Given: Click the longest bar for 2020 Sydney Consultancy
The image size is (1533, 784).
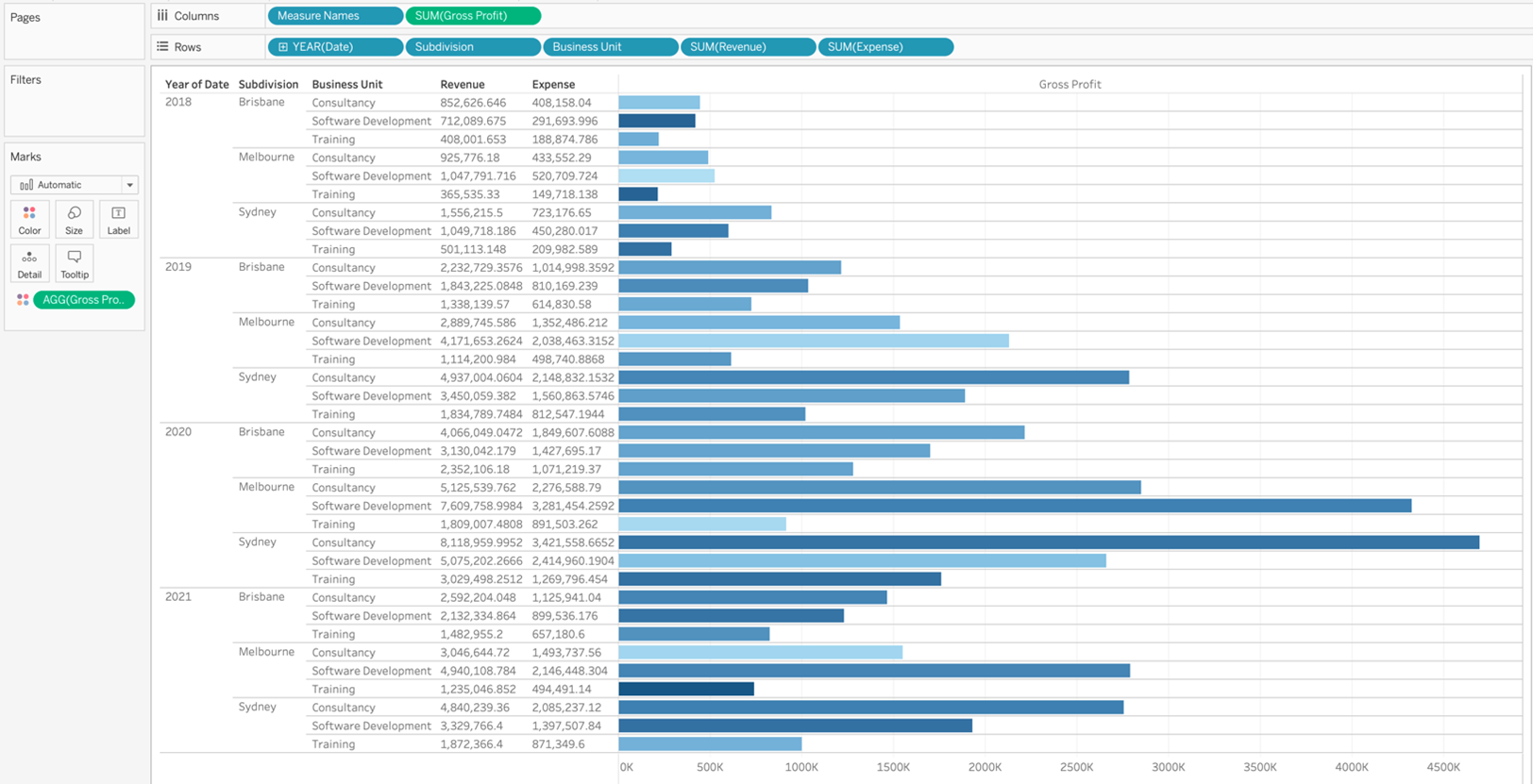Looking at the screenshot, I should coord(1048,542).
